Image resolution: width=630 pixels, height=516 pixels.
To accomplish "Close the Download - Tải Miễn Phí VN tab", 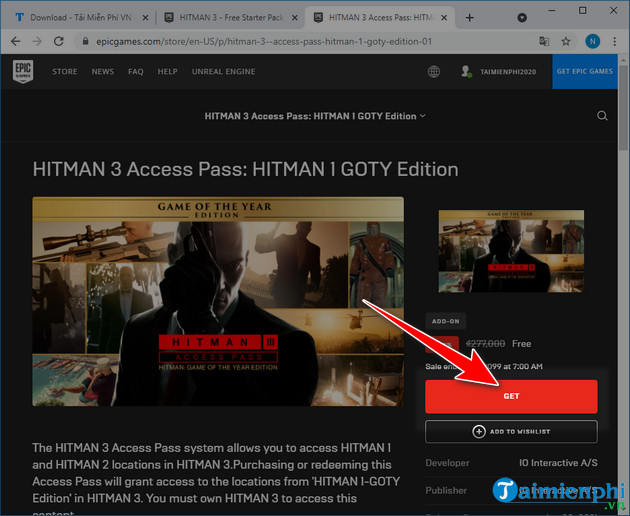I will [x=145, y=18].
